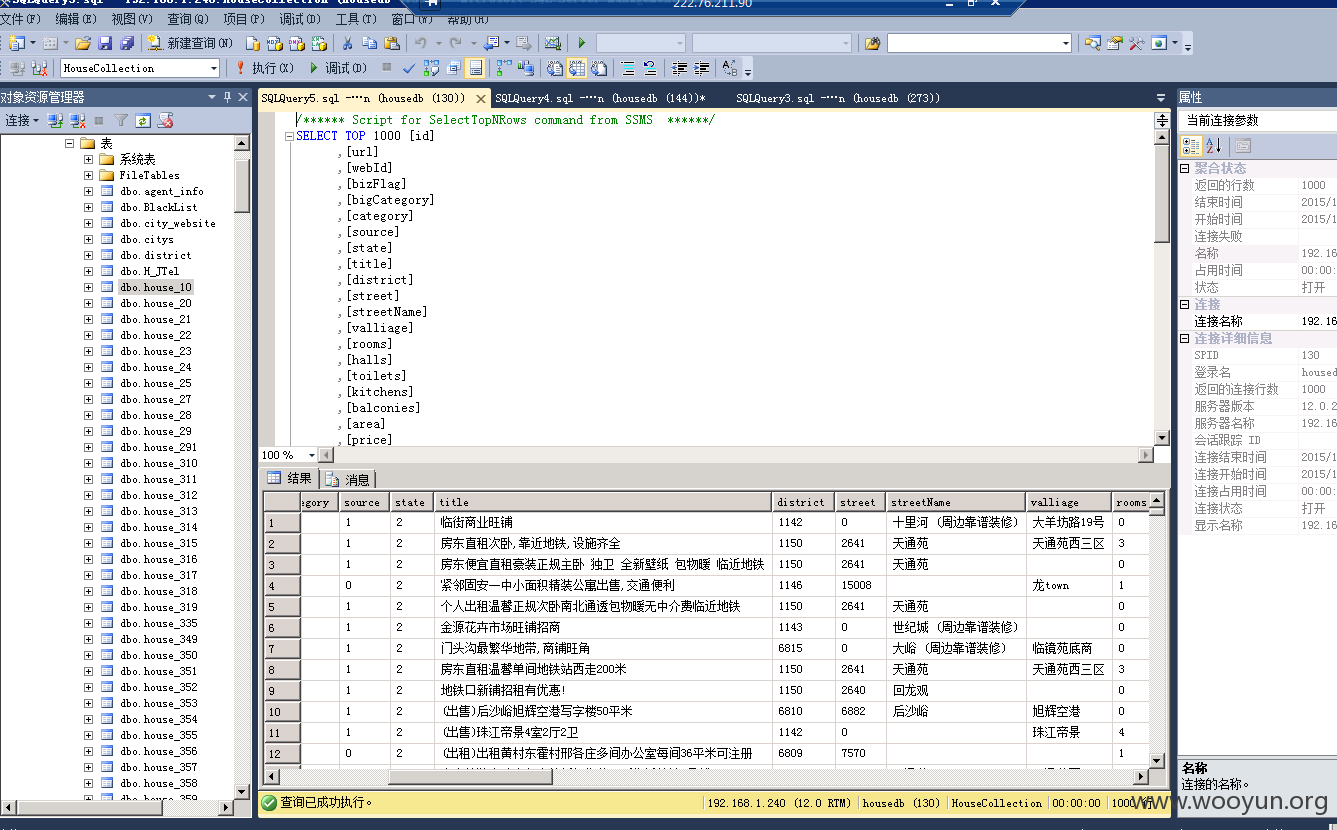Expand the dbo.agent_info table node

pos(88,191)
